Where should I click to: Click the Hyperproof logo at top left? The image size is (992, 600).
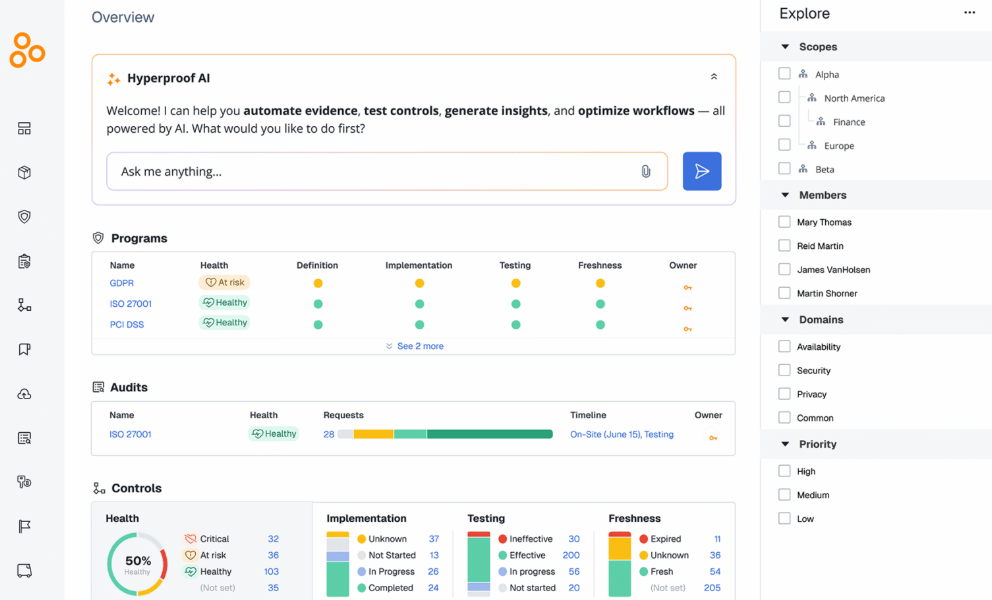coord(27,50)
